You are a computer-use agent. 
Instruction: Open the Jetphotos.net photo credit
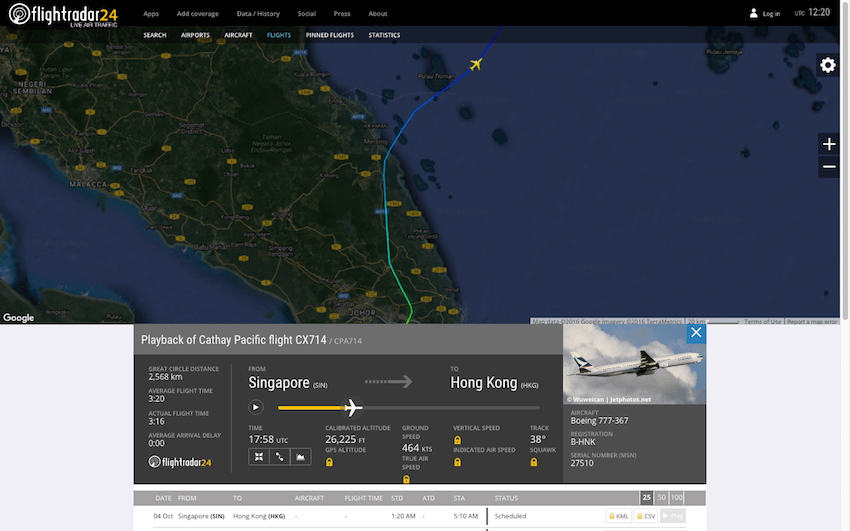pos(609,399)
